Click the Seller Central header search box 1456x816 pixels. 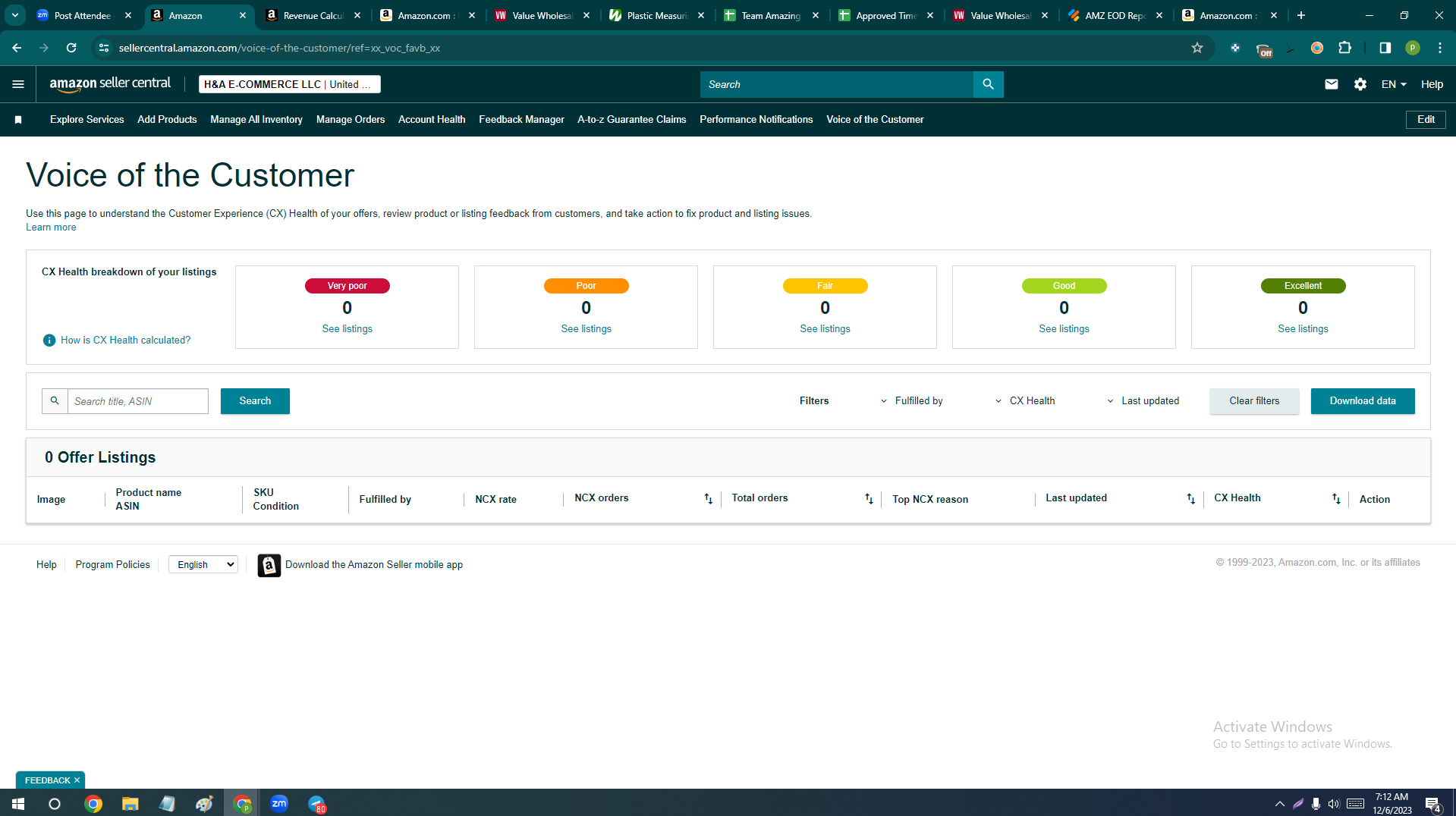[836, 84]
